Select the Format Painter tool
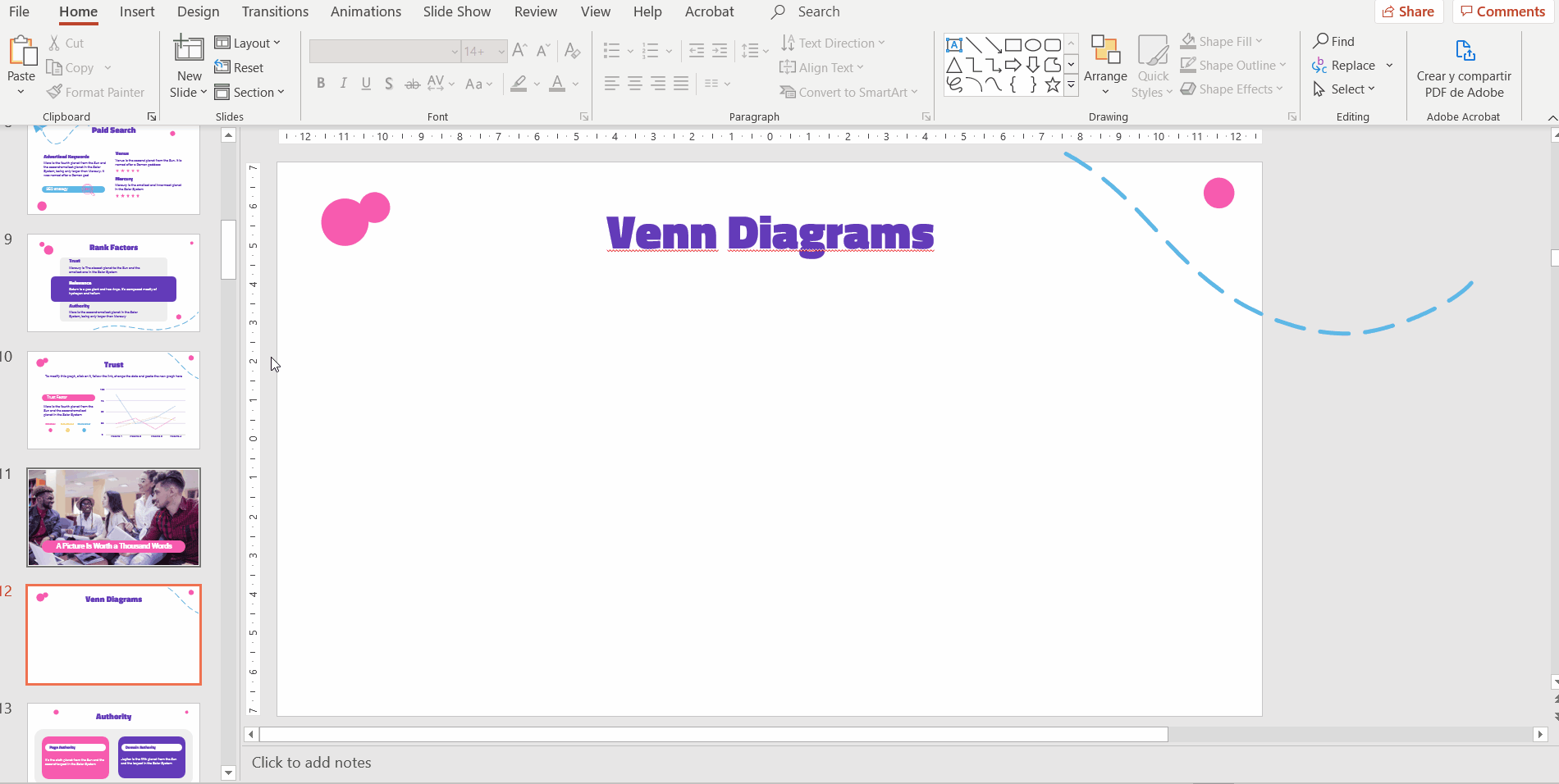 [x=96, y=92]
